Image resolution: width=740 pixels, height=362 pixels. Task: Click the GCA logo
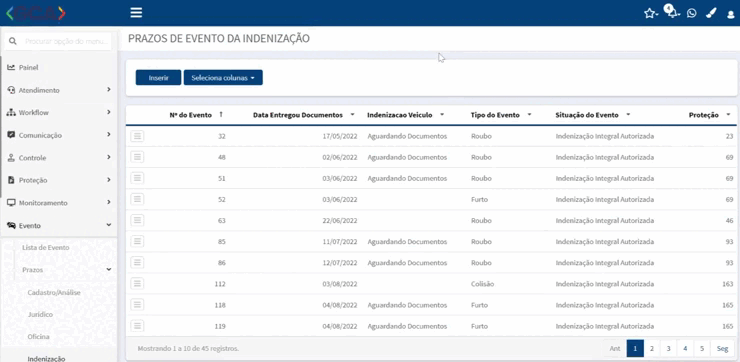[35, 13]
